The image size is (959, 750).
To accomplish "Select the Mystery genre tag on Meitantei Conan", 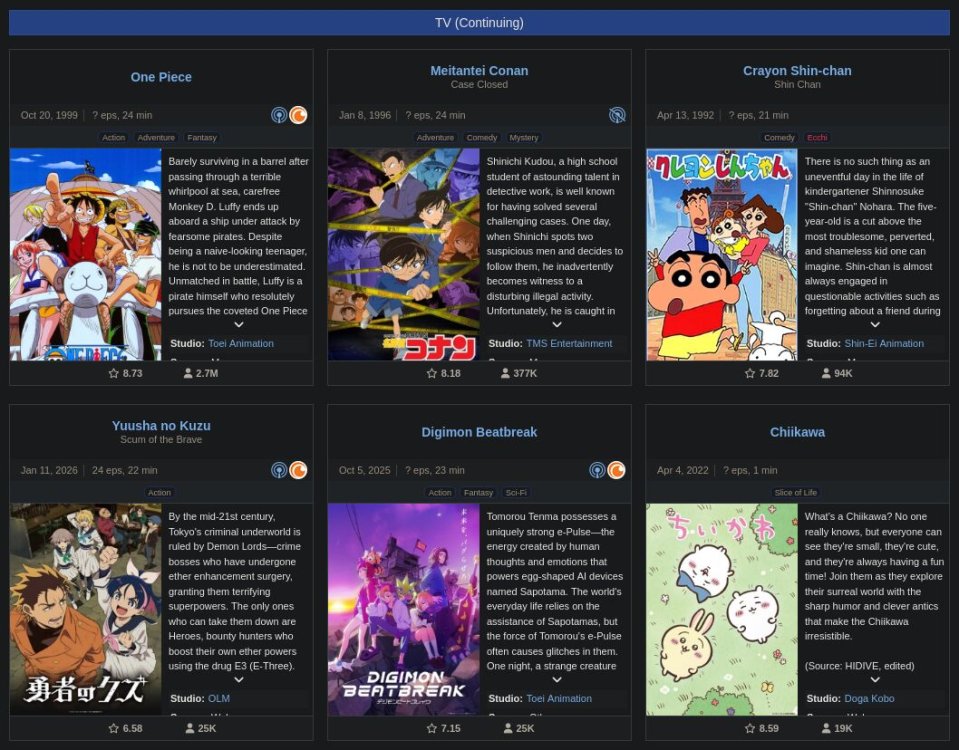I will (x=523, y=138).
